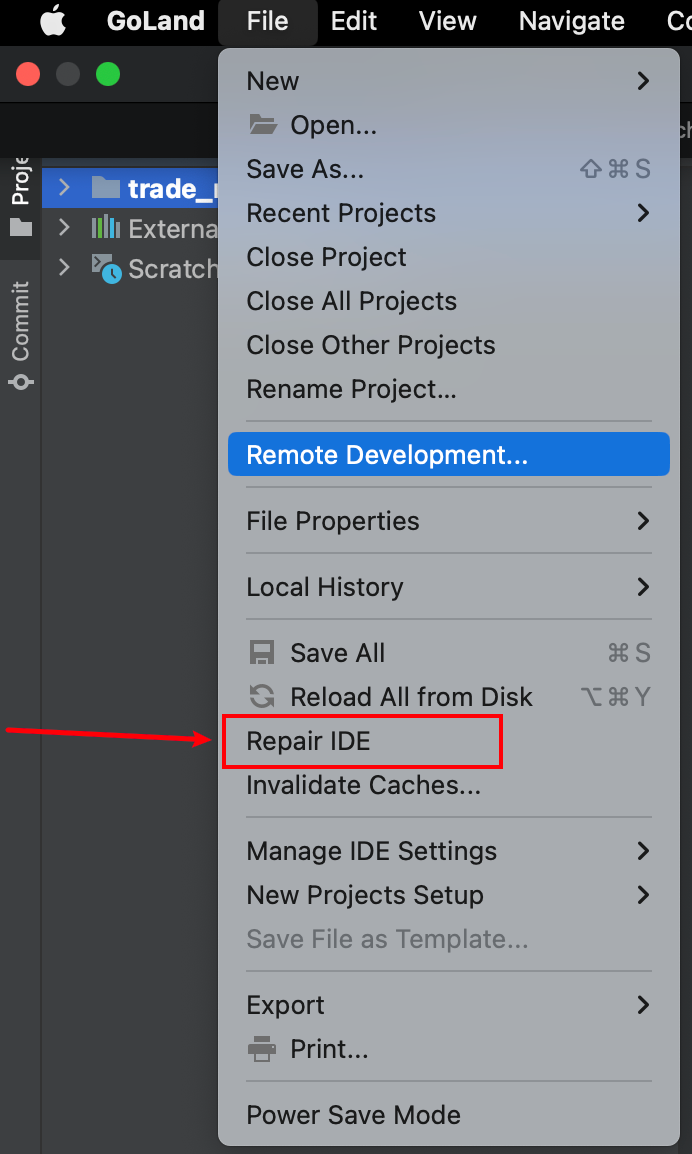
Task: Toggle Power Save Mode
Action: [x=353, y=1115]
